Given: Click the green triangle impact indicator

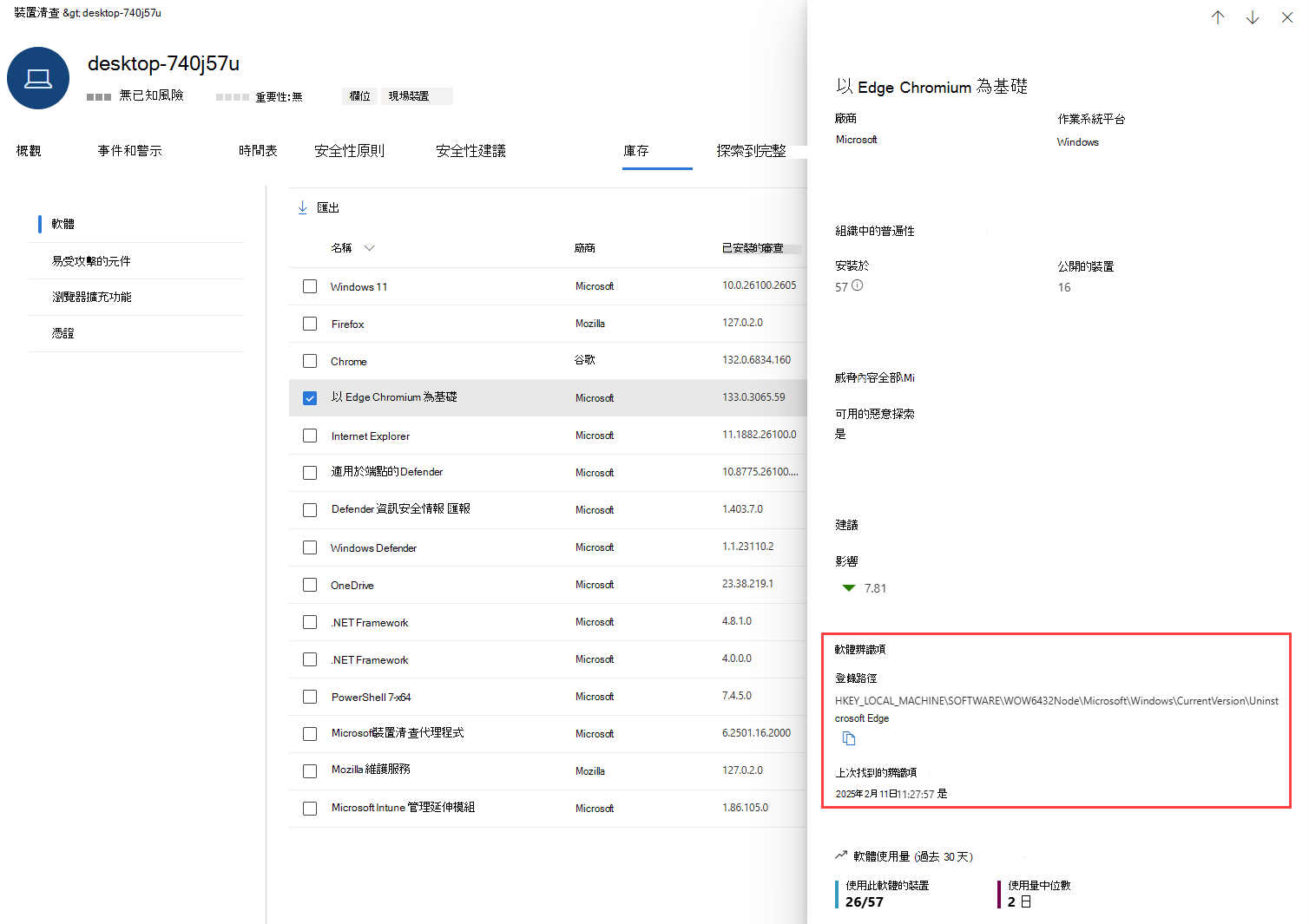Looking at the screenshot, I should point(849,588).
